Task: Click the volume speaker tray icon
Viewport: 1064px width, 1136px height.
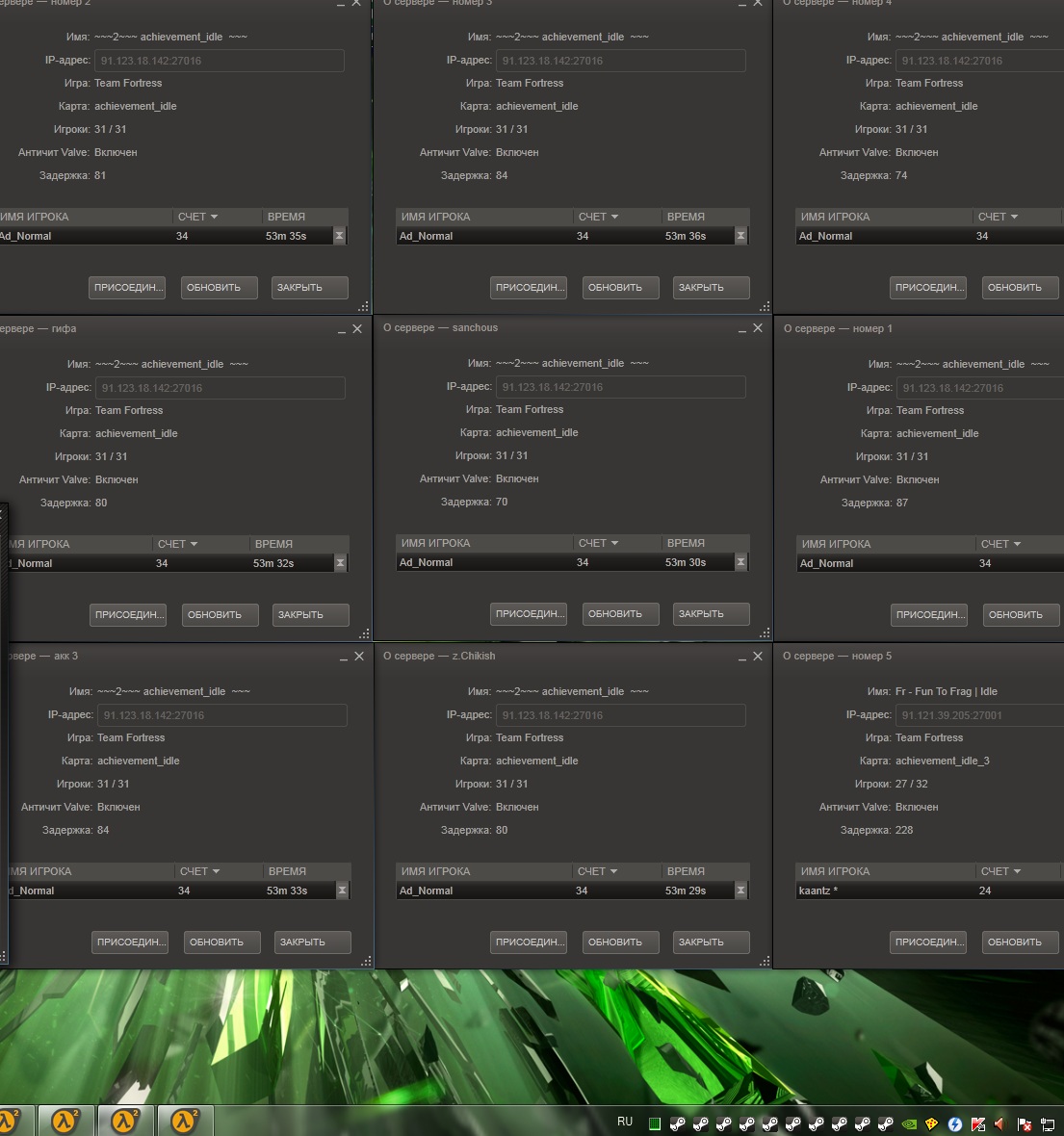Action: pos(1001,1123)
